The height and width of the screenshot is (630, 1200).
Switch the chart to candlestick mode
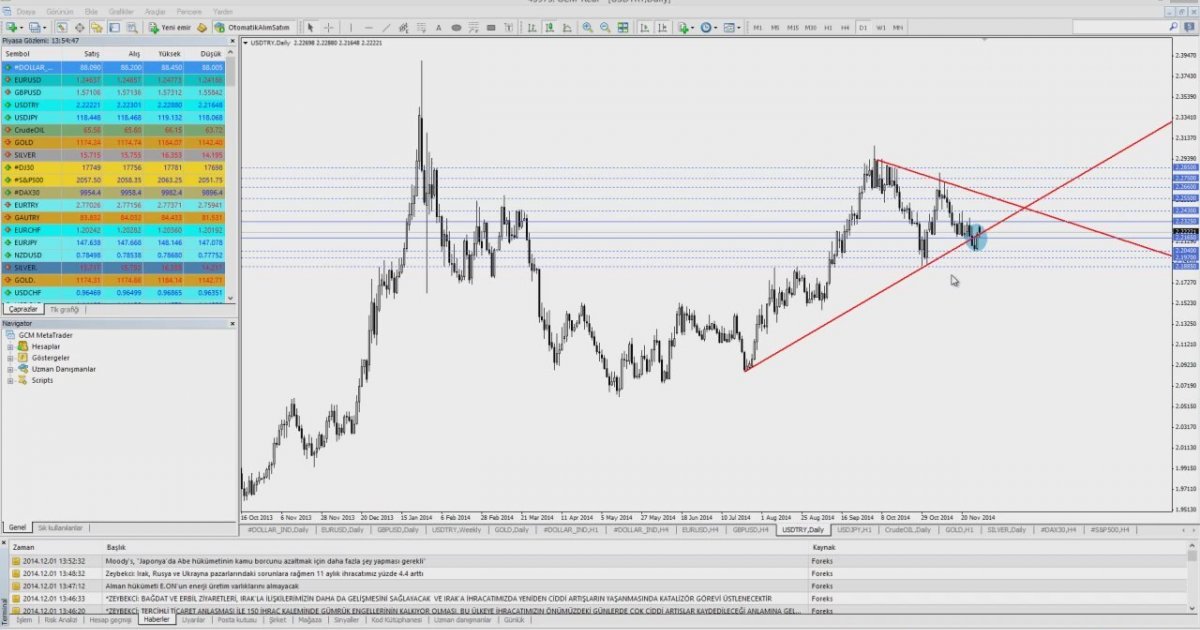(550, 28)
